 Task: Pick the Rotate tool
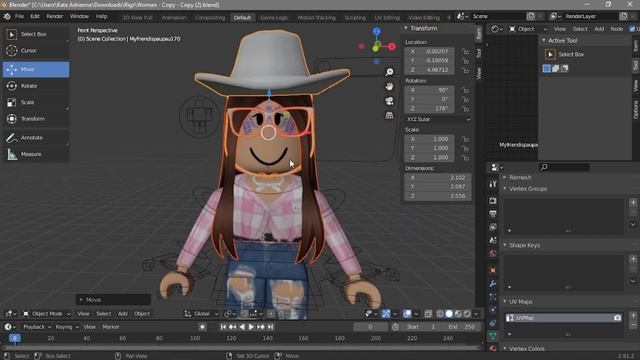(x=36, y=86)
